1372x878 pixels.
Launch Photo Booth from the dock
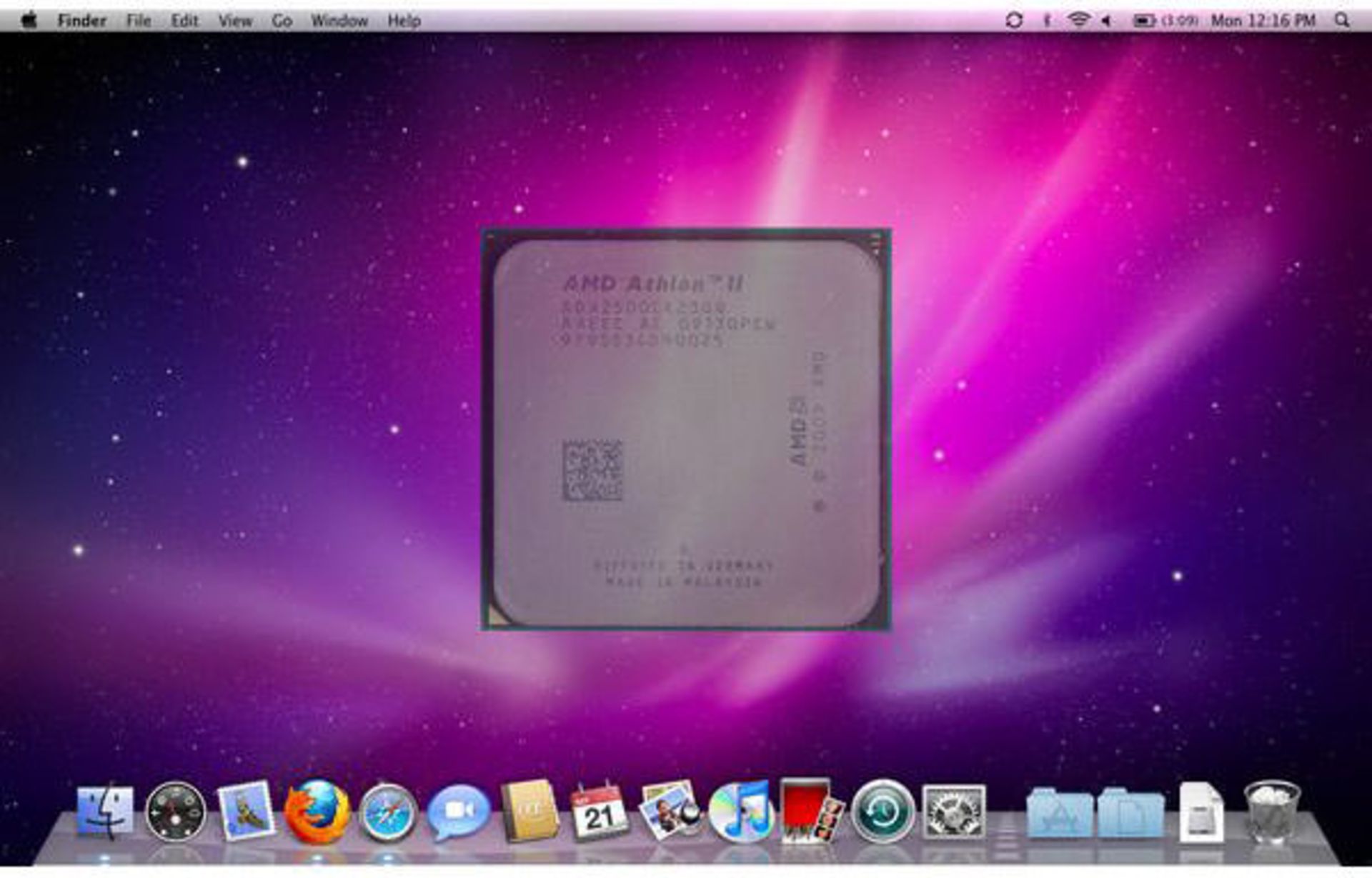click(811, 810)
